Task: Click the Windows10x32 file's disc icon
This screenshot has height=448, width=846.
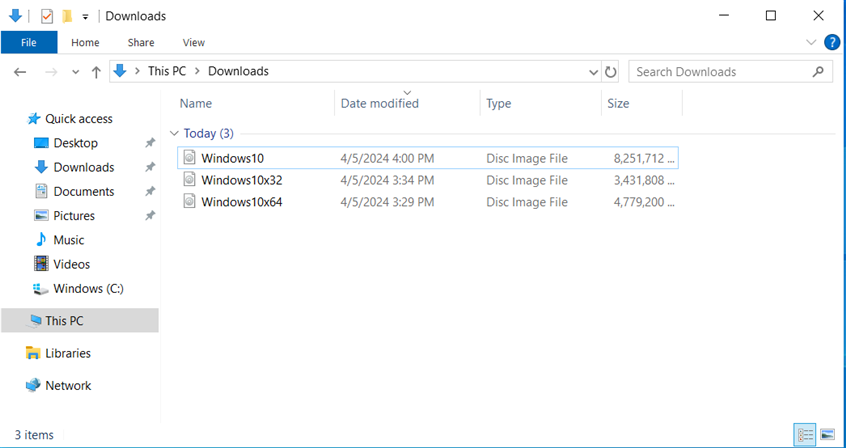Action: click(x=189, y=179)
